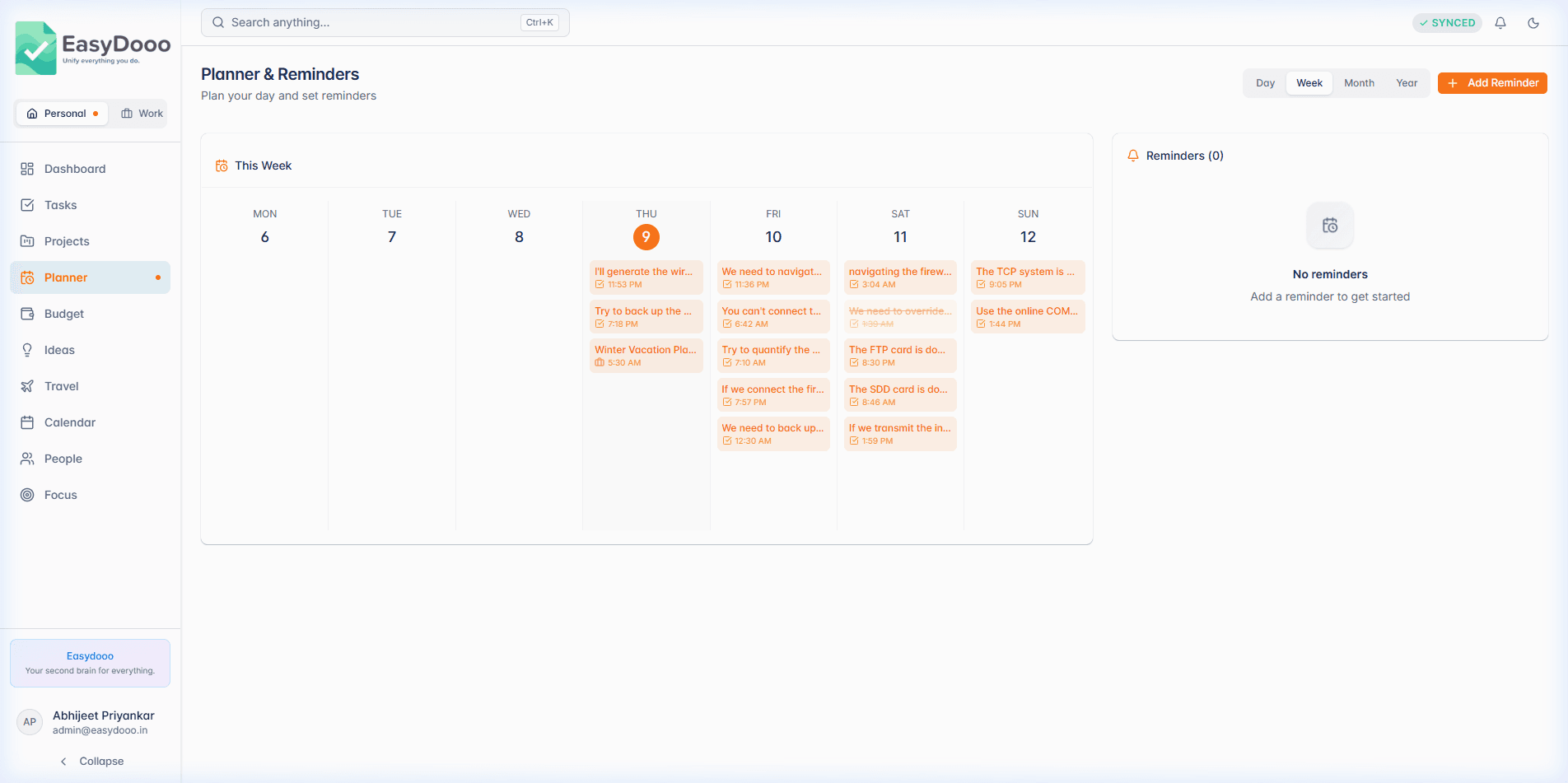This screenshot has height=783, width=1568.
Task: Click the People icon in sidebar
Action: 27,459
